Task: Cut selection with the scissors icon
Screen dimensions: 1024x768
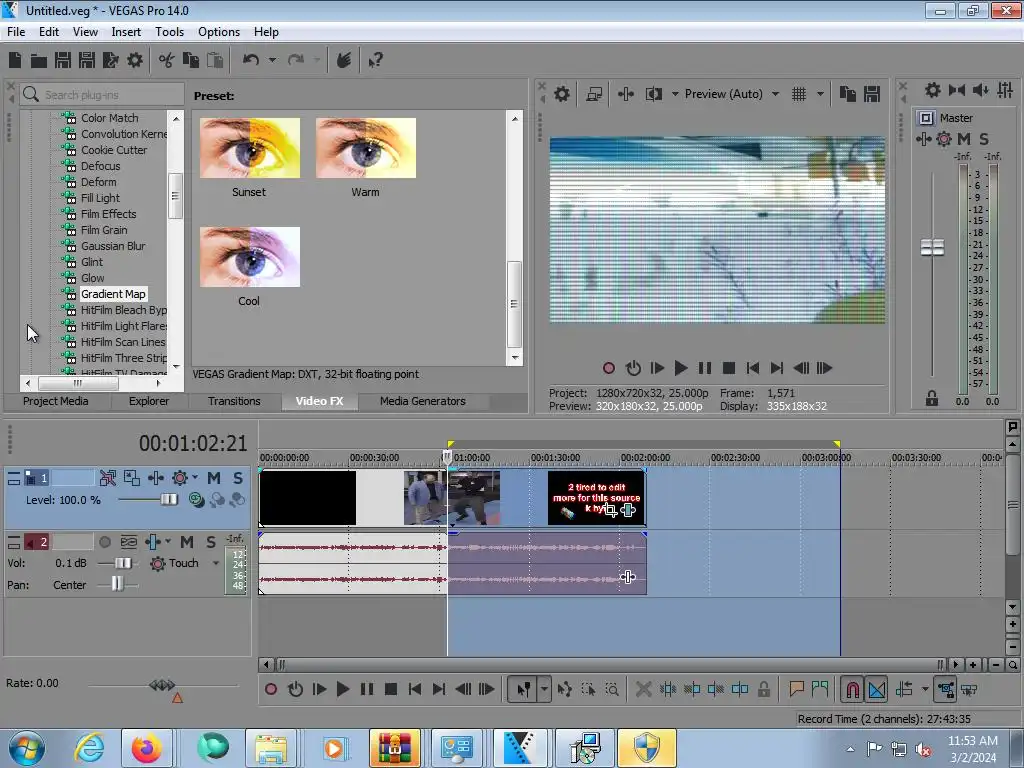Action: pyautogui.click(x=167, y=61)
